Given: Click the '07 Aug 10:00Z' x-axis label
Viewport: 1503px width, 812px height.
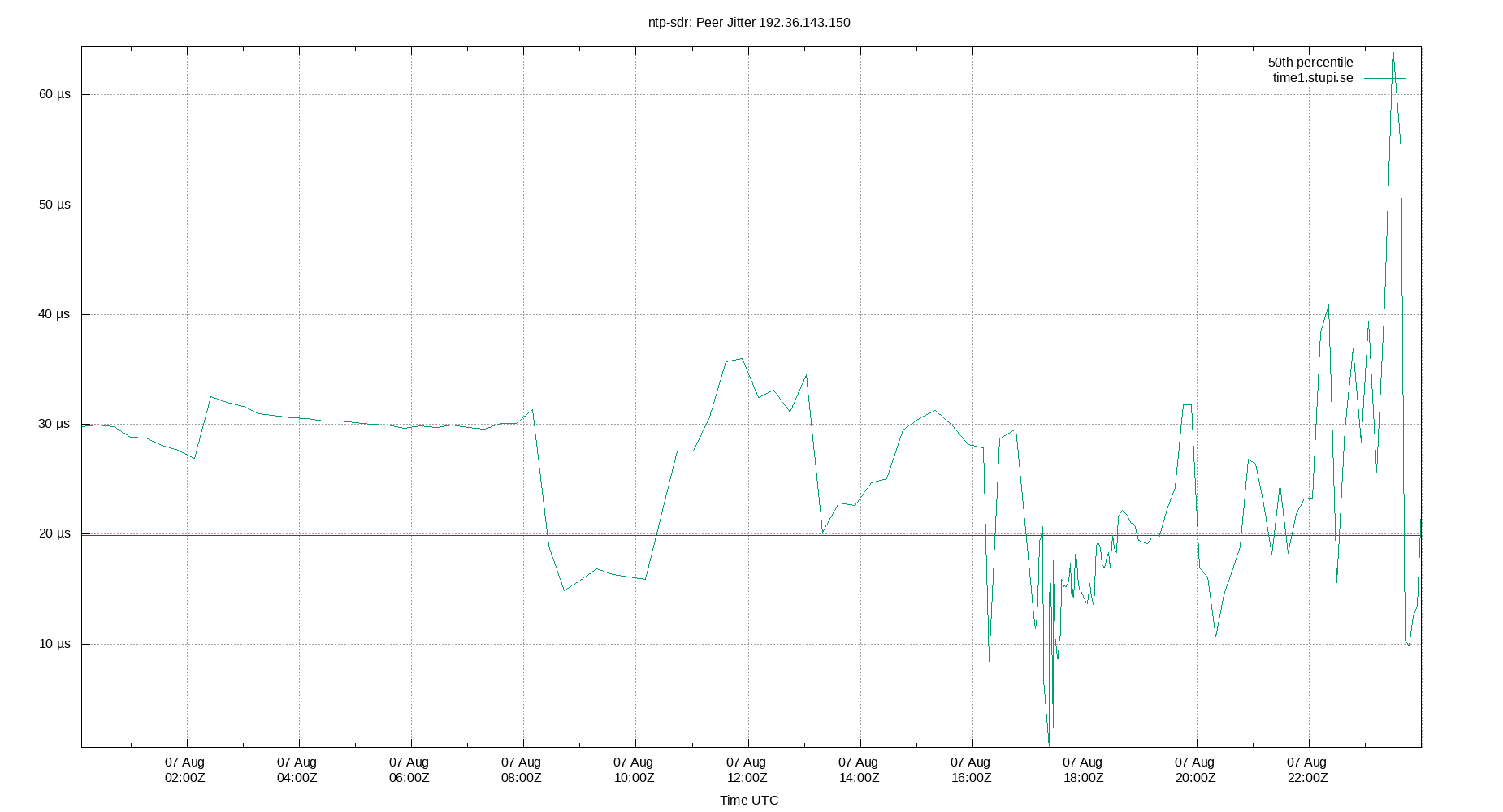Looking at the screenshot, I should point(634,770).
